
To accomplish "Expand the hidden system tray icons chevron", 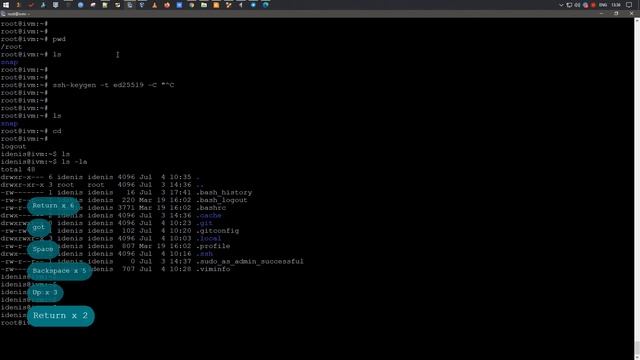I will pos(561,5).
